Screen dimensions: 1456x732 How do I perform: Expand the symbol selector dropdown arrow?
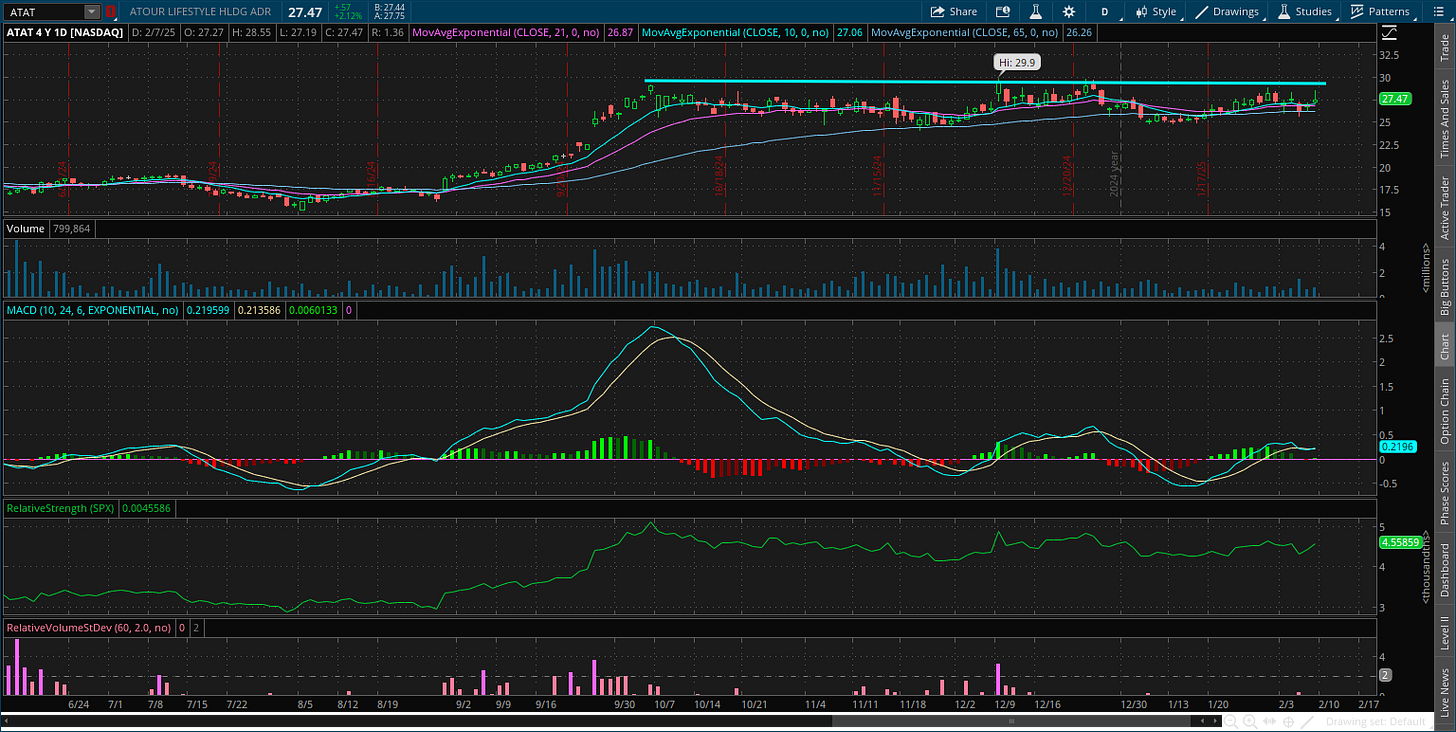(x=92, y=12)
